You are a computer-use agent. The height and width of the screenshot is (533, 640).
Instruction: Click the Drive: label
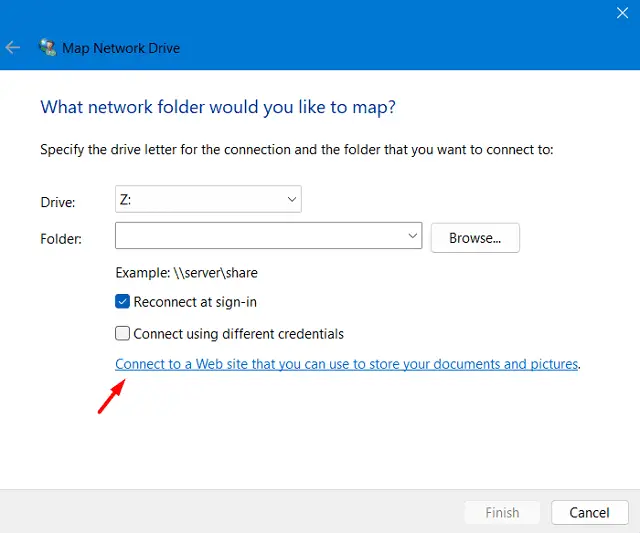(58, 202)
